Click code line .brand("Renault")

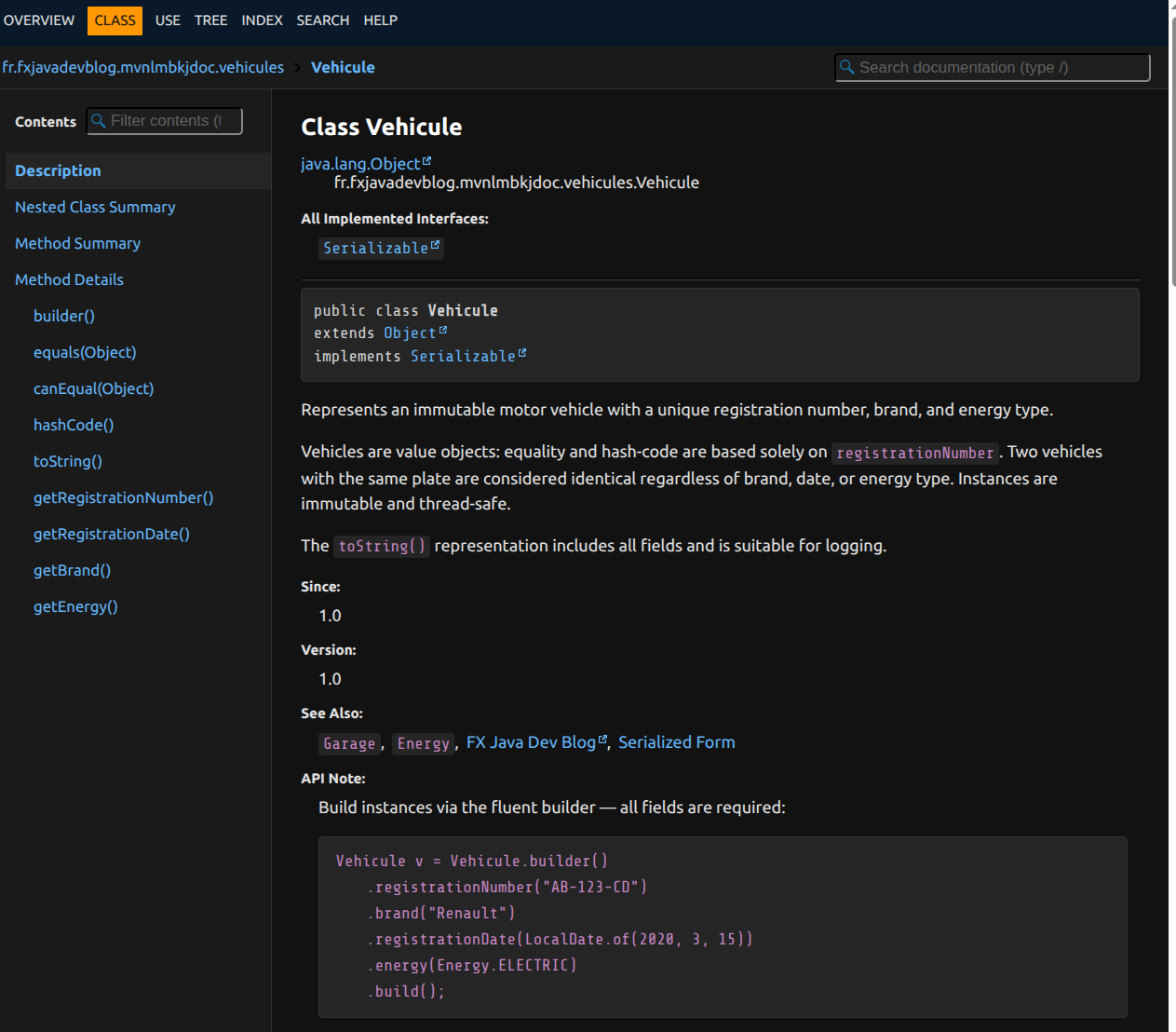[x=440, y=913]
